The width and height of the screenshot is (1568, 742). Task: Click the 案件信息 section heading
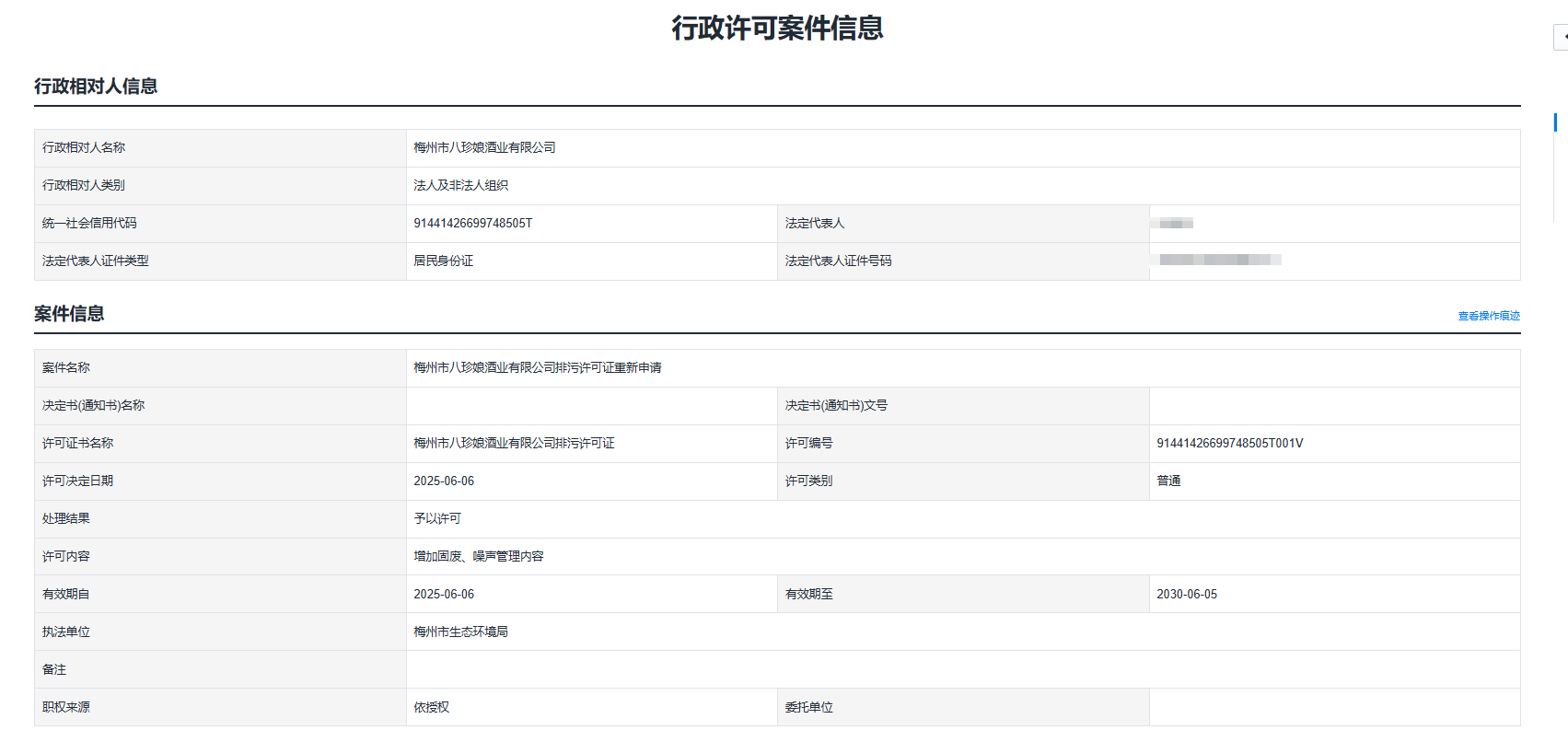tap(69, 314)
